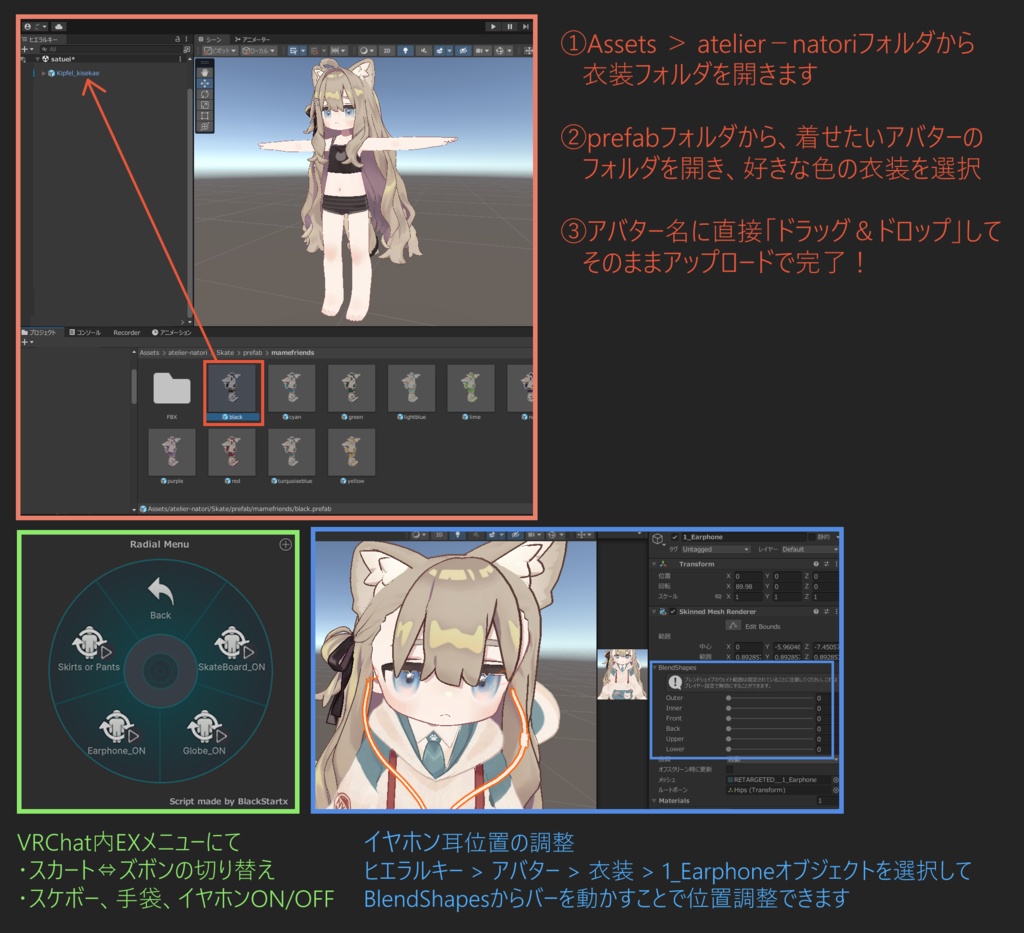This screenshot has width=1024, height=933.
Task: Open the account dropdown at top-left
Action: [35, 27]
